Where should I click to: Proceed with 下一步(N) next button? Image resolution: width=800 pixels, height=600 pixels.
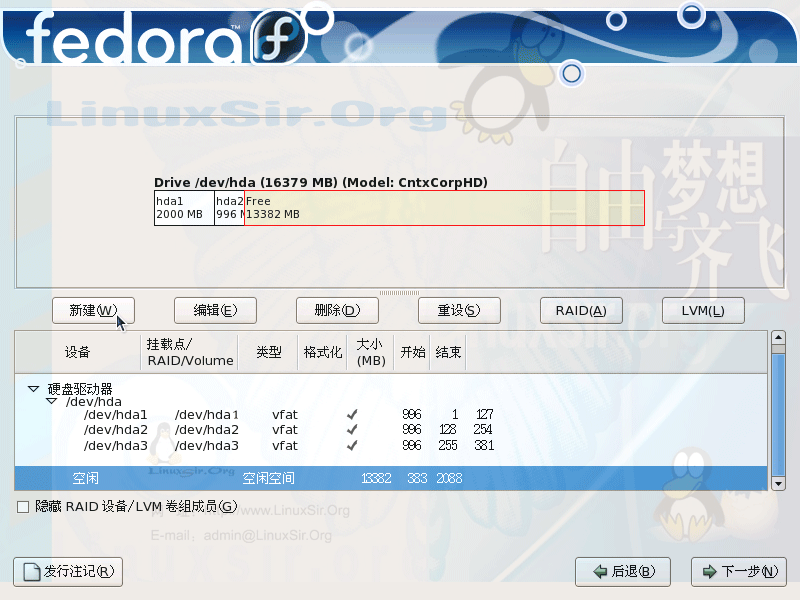[x=739, y=571]
